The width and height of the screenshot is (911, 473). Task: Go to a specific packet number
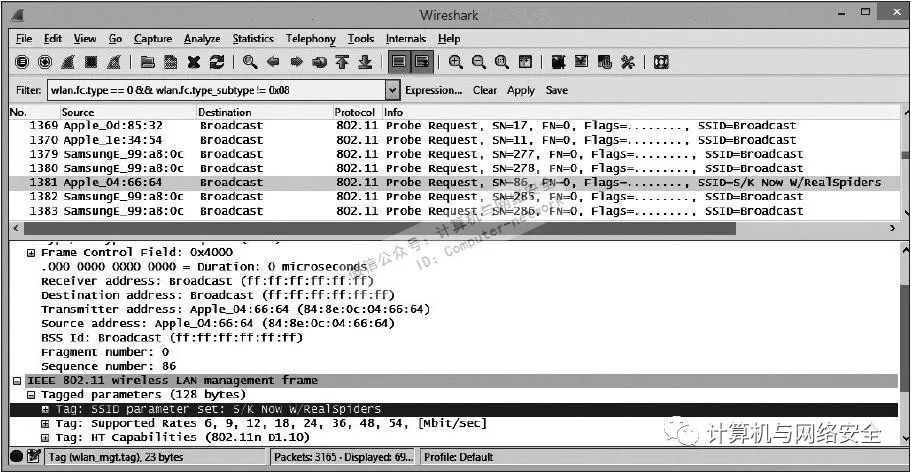[x=319, y=62]
